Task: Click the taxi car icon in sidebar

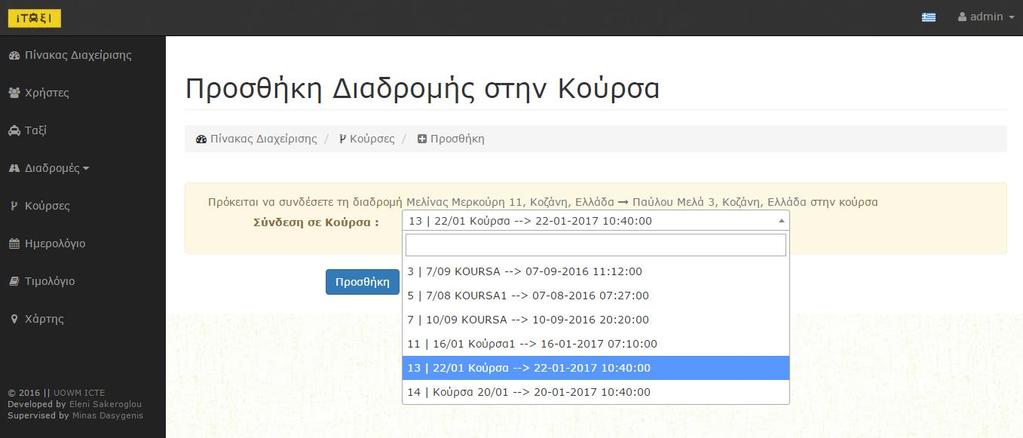Action: click(14, 131)
